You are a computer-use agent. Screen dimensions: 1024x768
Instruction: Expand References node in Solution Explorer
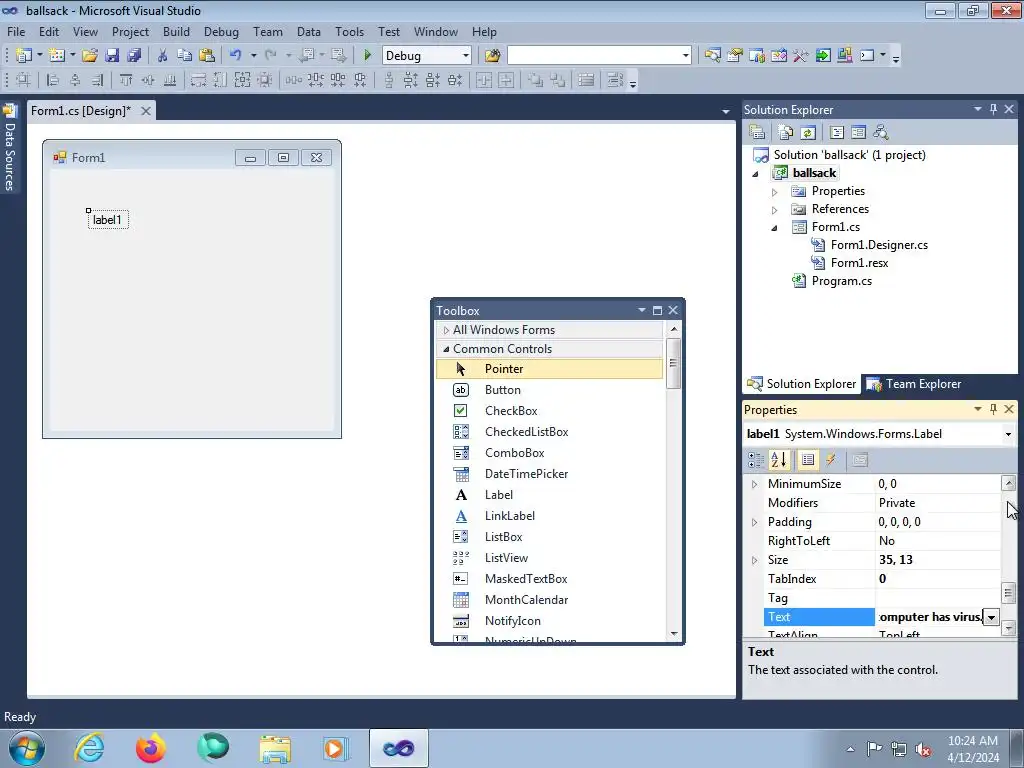[x=775, y=210]
